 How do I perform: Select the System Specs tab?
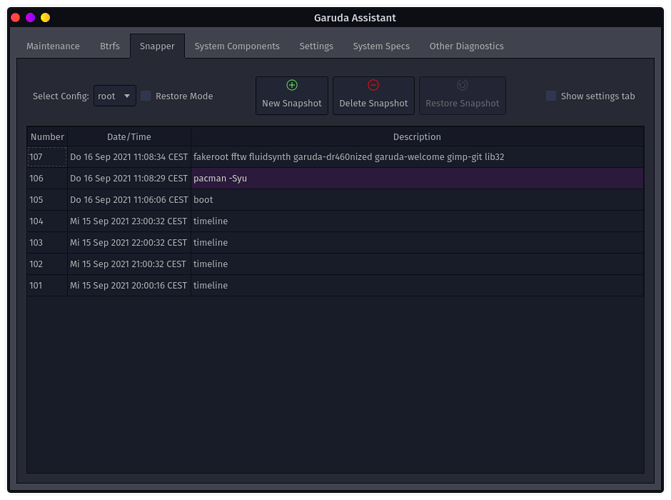click(x=381, y=46)
